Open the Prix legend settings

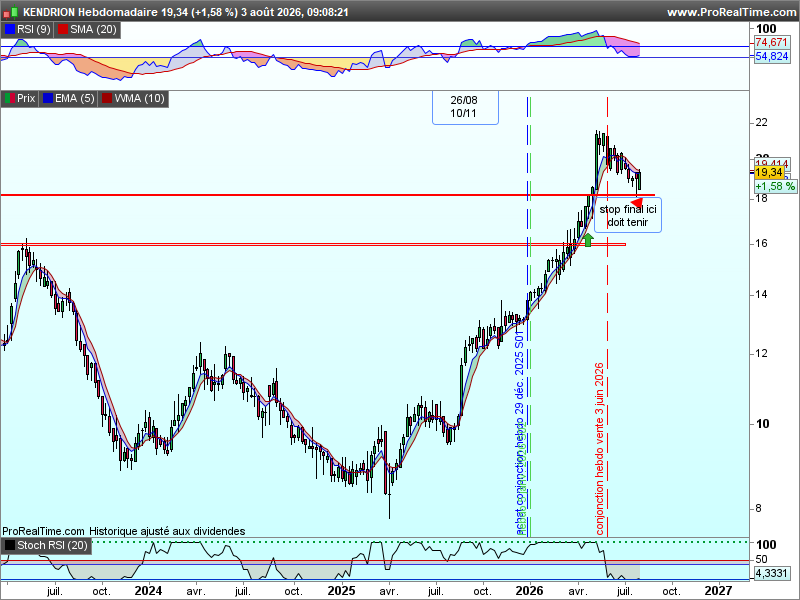click(x=26, y=98)
